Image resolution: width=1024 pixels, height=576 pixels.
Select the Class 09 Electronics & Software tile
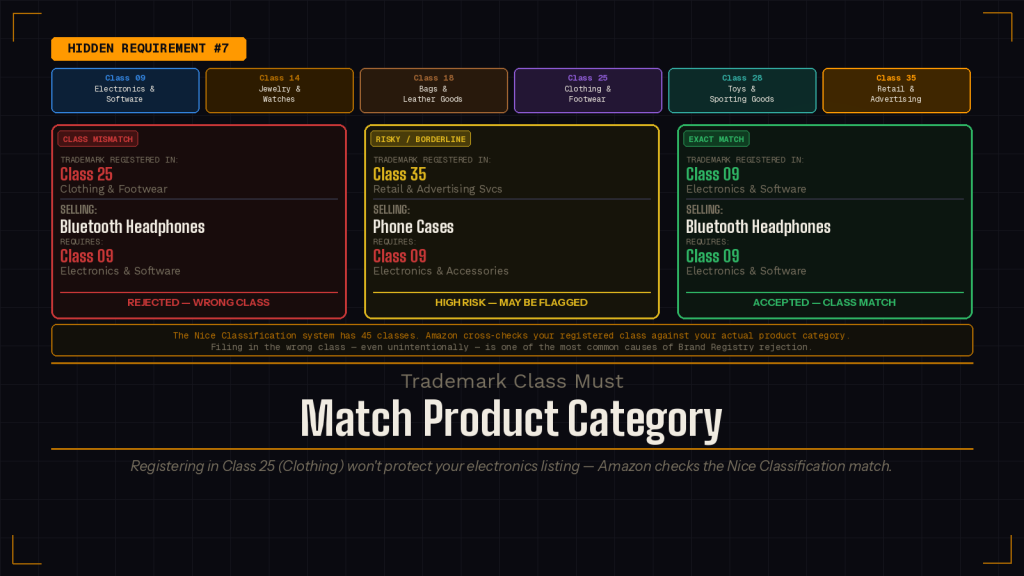pos(125,90)
